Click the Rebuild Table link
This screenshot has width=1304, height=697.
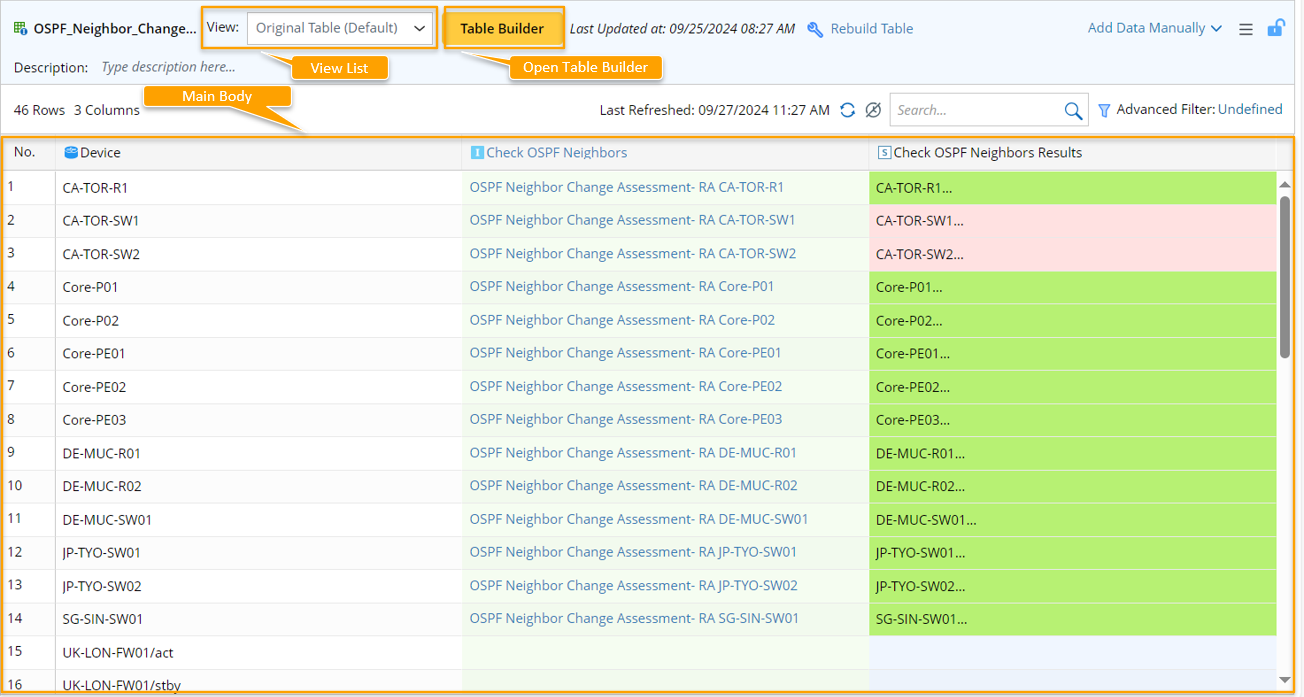(870, 28)
